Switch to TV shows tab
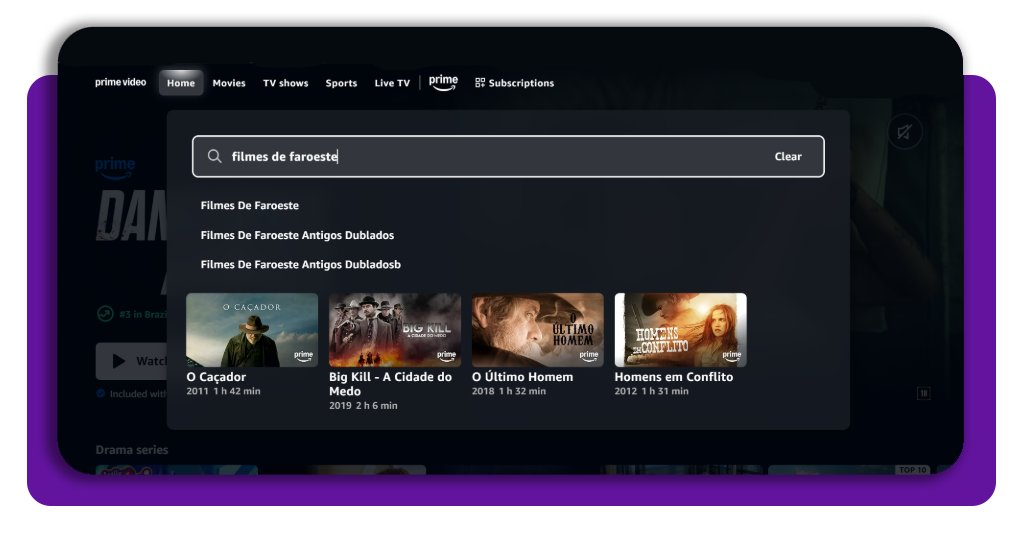Viewport: 1024px width, 536px height. 285,83
